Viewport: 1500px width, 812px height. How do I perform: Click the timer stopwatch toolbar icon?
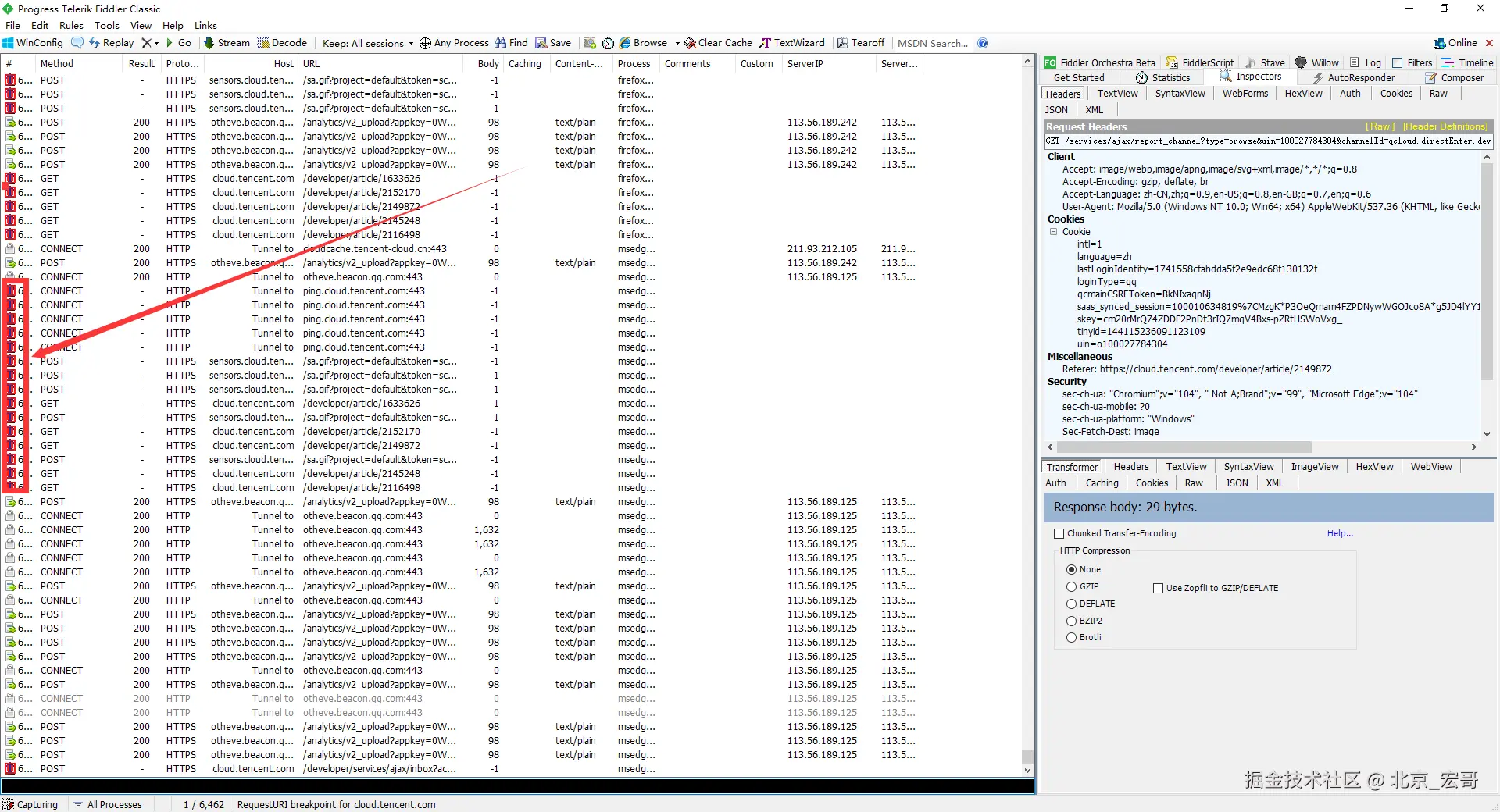(608, 43)
